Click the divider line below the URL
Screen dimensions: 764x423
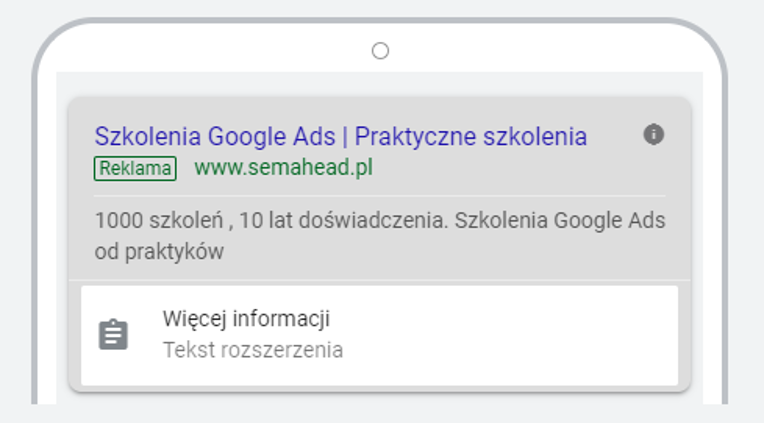(x=380, y=196)
